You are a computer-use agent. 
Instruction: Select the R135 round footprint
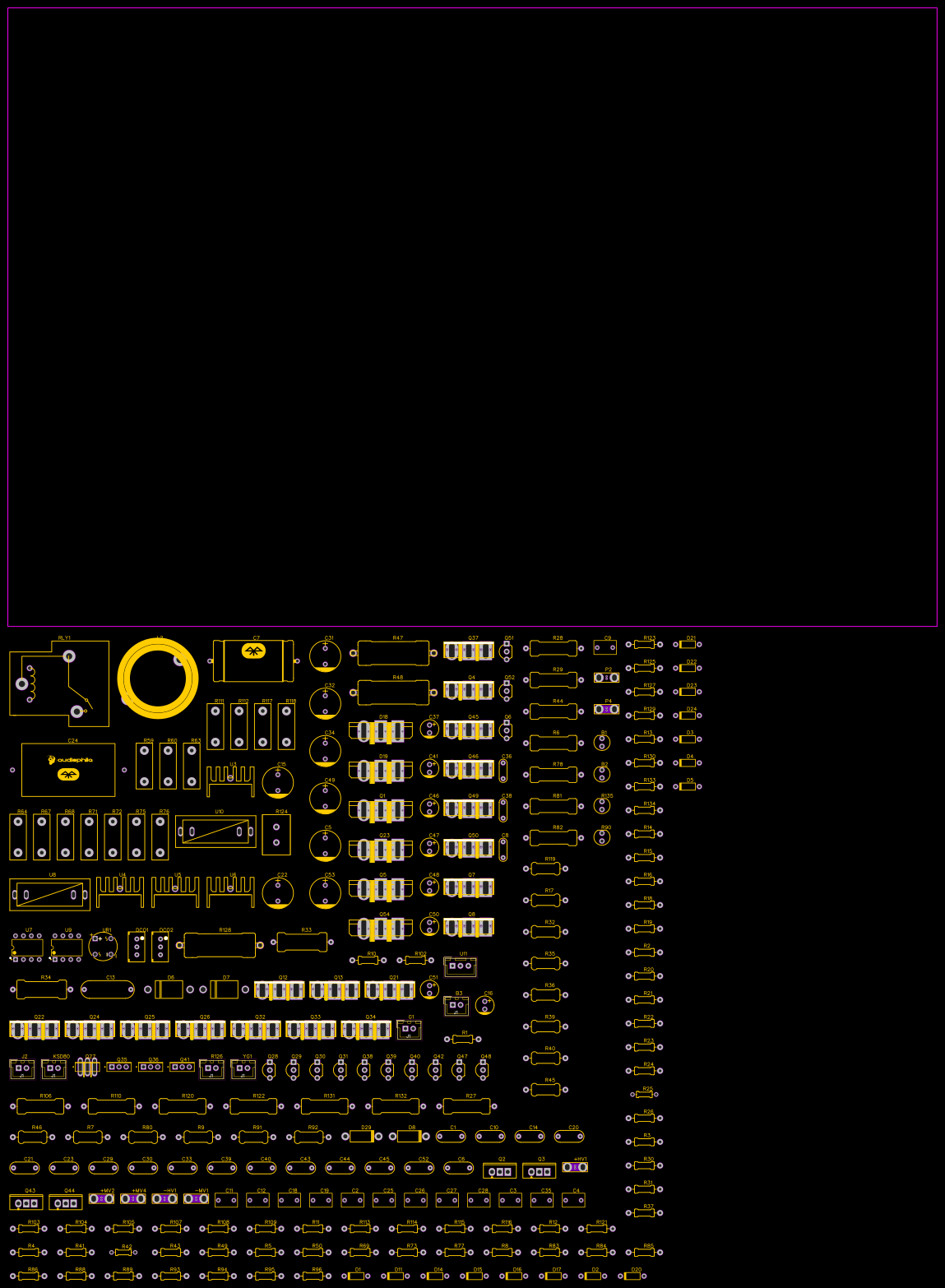click(x=602, y=806)
